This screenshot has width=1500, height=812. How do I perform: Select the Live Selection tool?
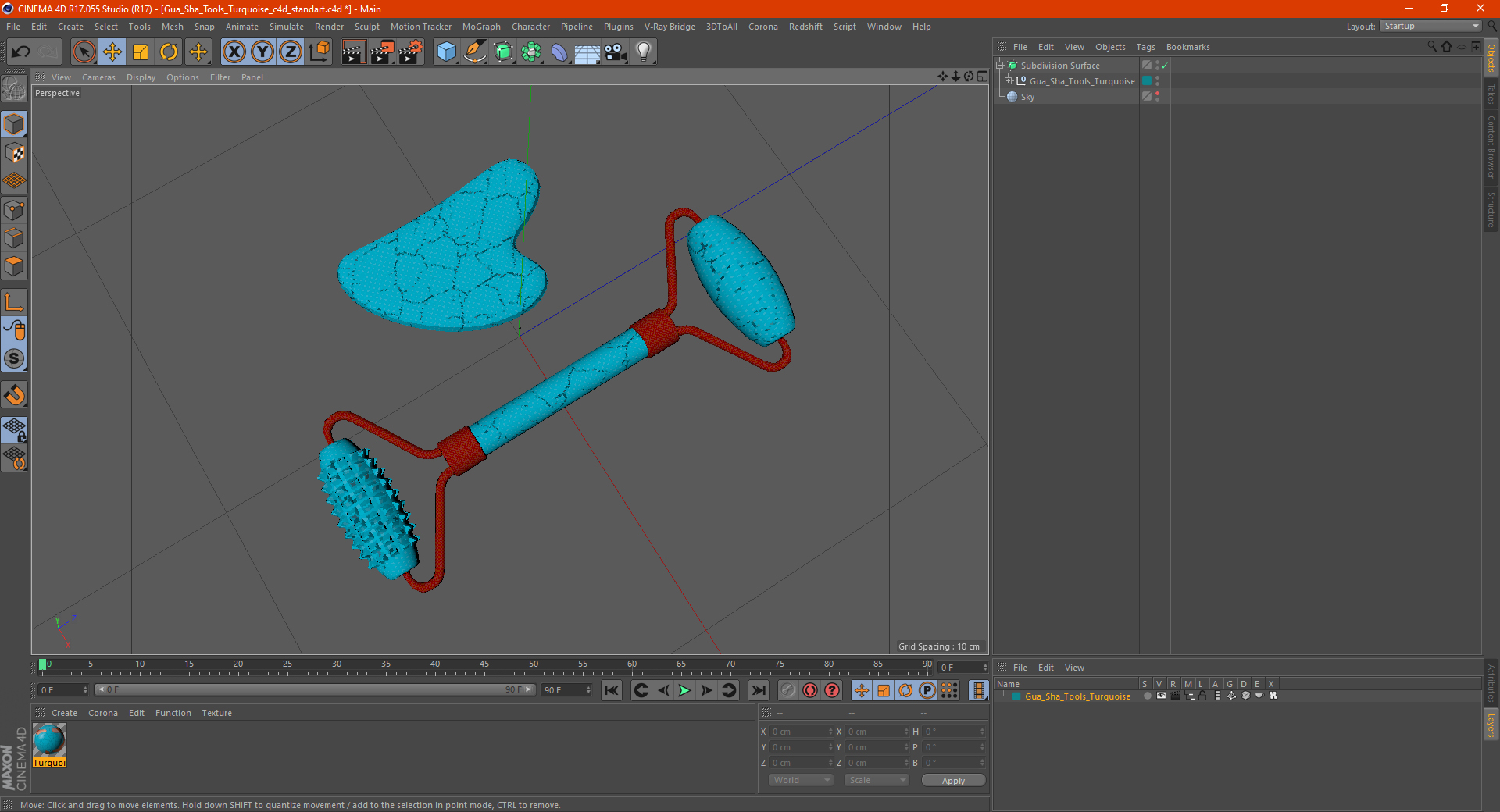coord(84,52)
